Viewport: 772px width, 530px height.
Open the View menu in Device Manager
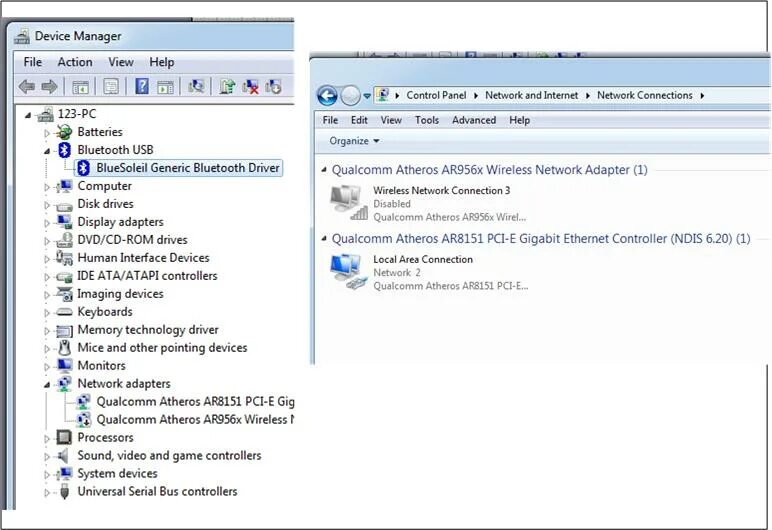click(x=121, y=62)
